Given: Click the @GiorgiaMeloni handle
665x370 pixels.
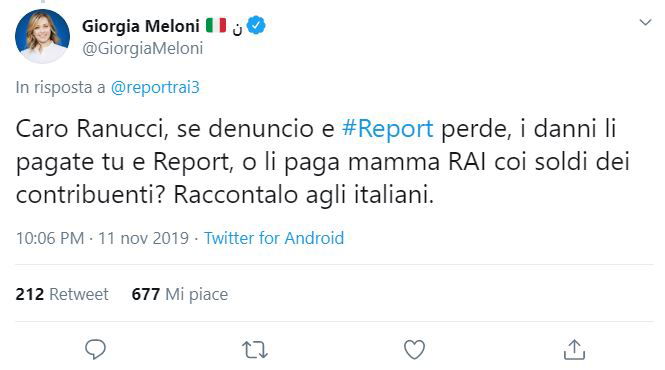Looking at the screenshot, I should click(142, 48).
